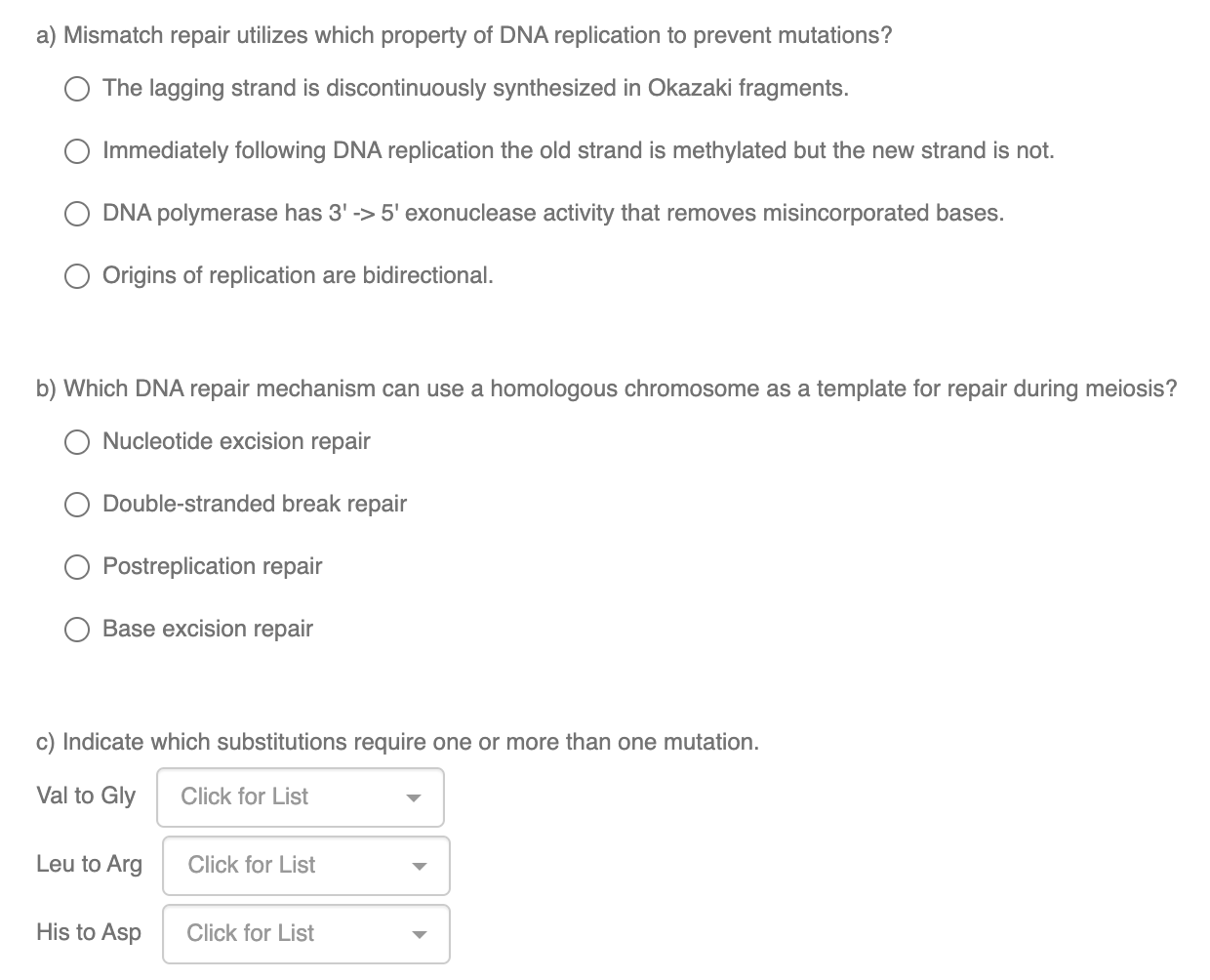Open the His to Asp dropdown list
1210x980 pixels.
pos(306,934)
